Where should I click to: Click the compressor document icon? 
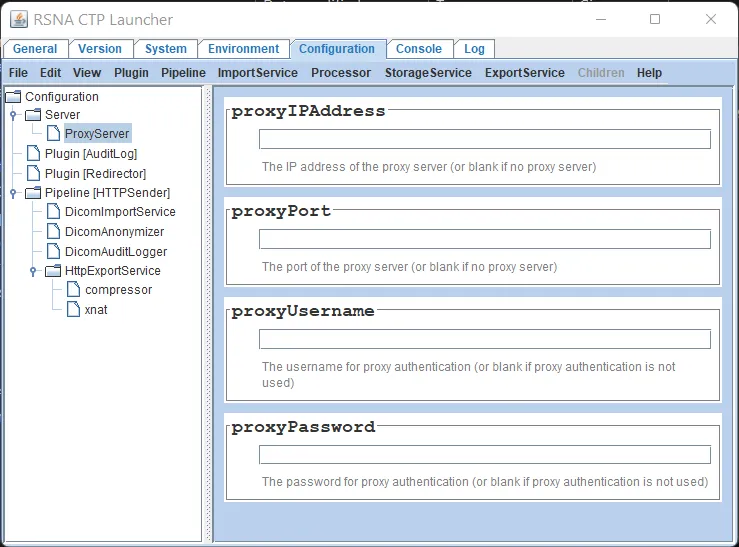73,289
